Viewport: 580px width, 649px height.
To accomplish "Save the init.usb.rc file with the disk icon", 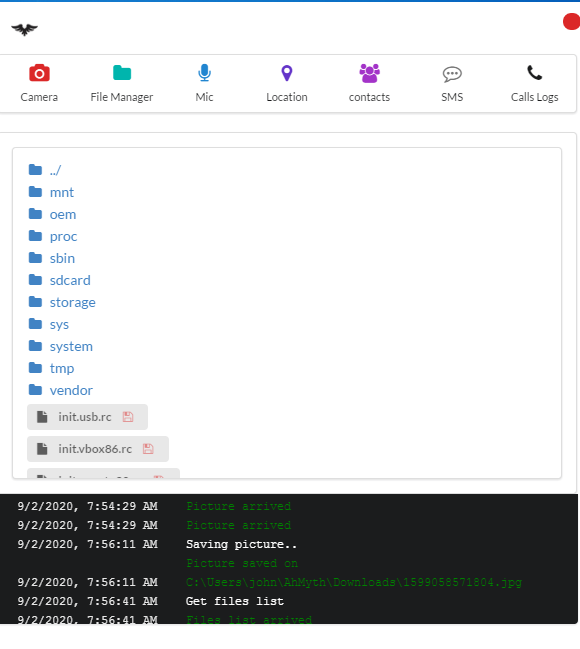I will tap(128, 417).
